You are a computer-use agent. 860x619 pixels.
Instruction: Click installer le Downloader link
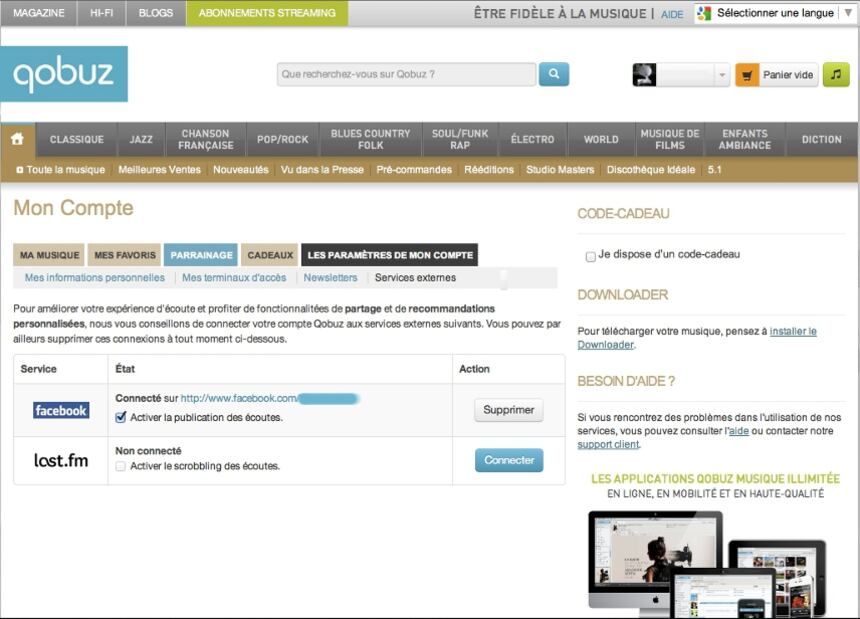point(697,338)
